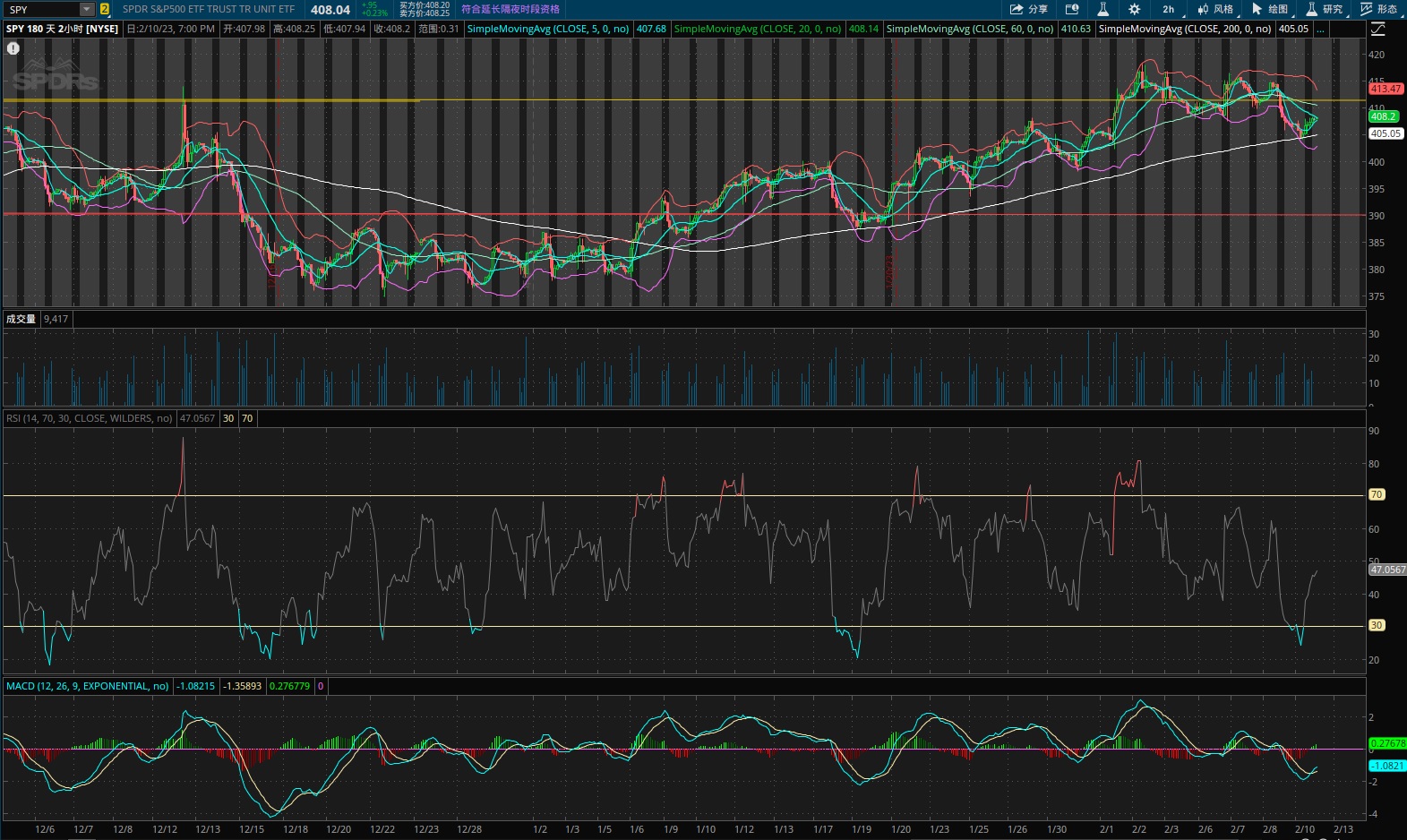
Task: Click the MACD -1.0821 value bubble
Action: click(x=1387, y=766)
